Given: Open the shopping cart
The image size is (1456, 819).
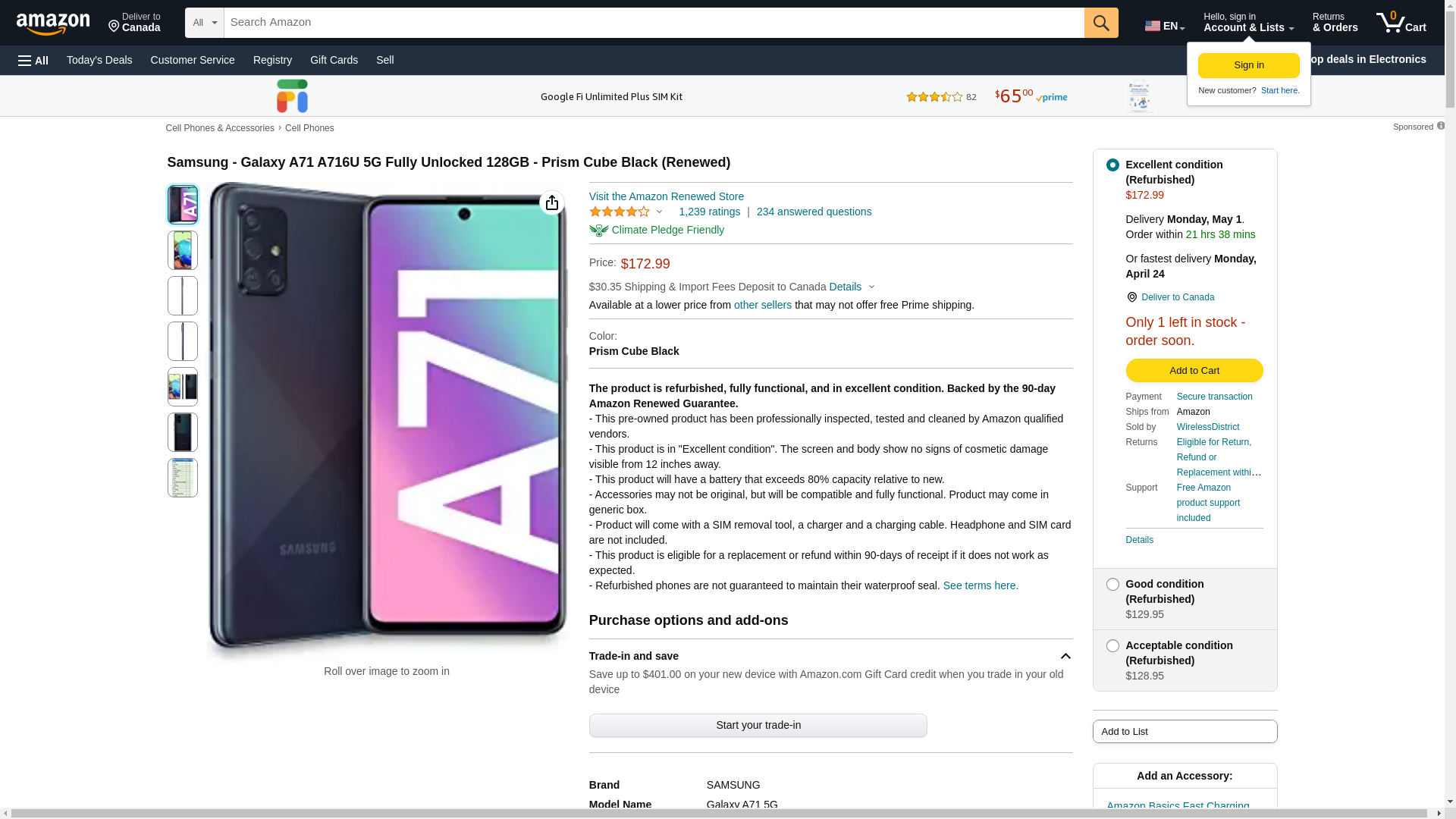Looking at the screenshot, I should coord(1401,23).
